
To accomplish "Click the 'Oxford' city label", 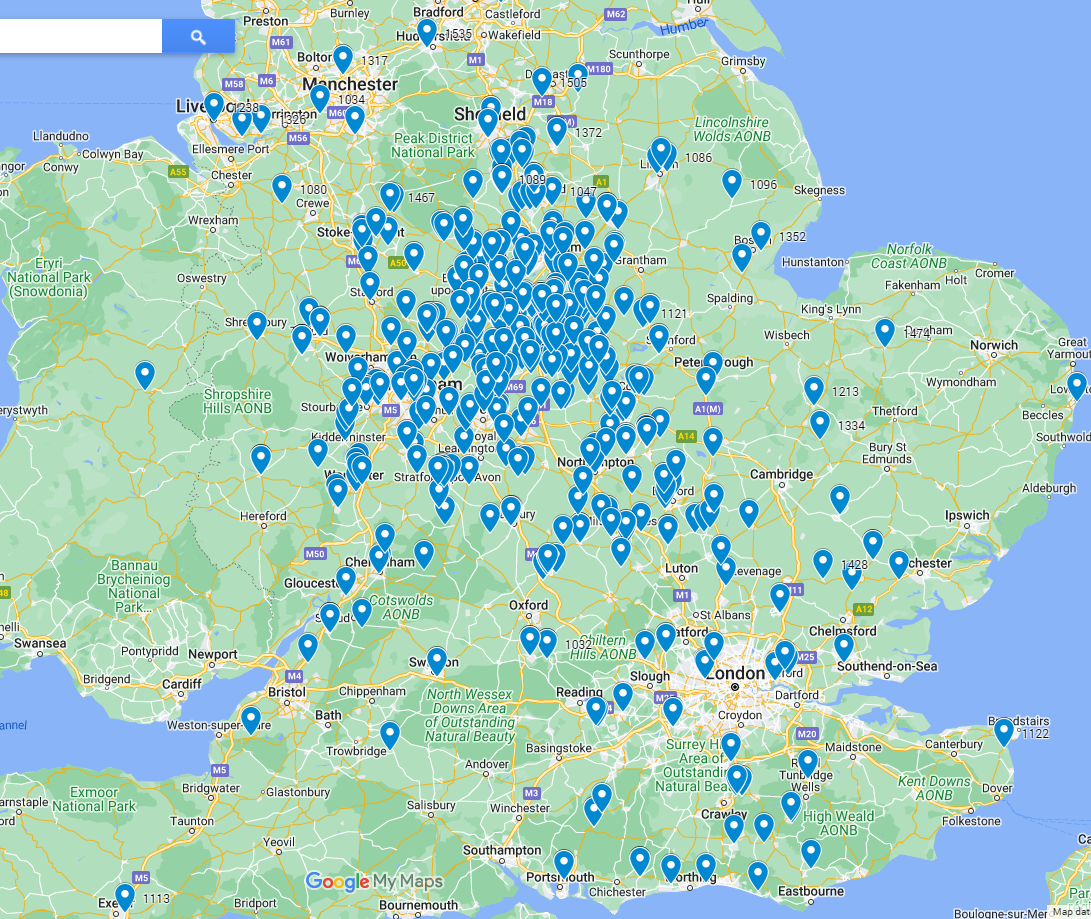I will coord(528,605).
